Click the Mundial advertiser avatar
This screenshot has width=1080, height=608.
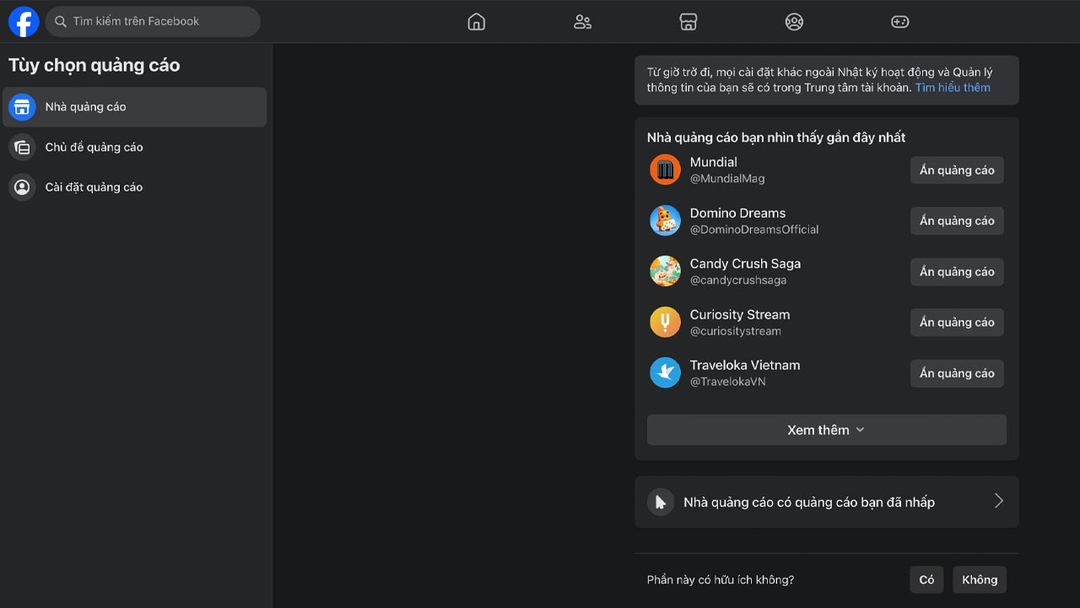click(665, 170)
